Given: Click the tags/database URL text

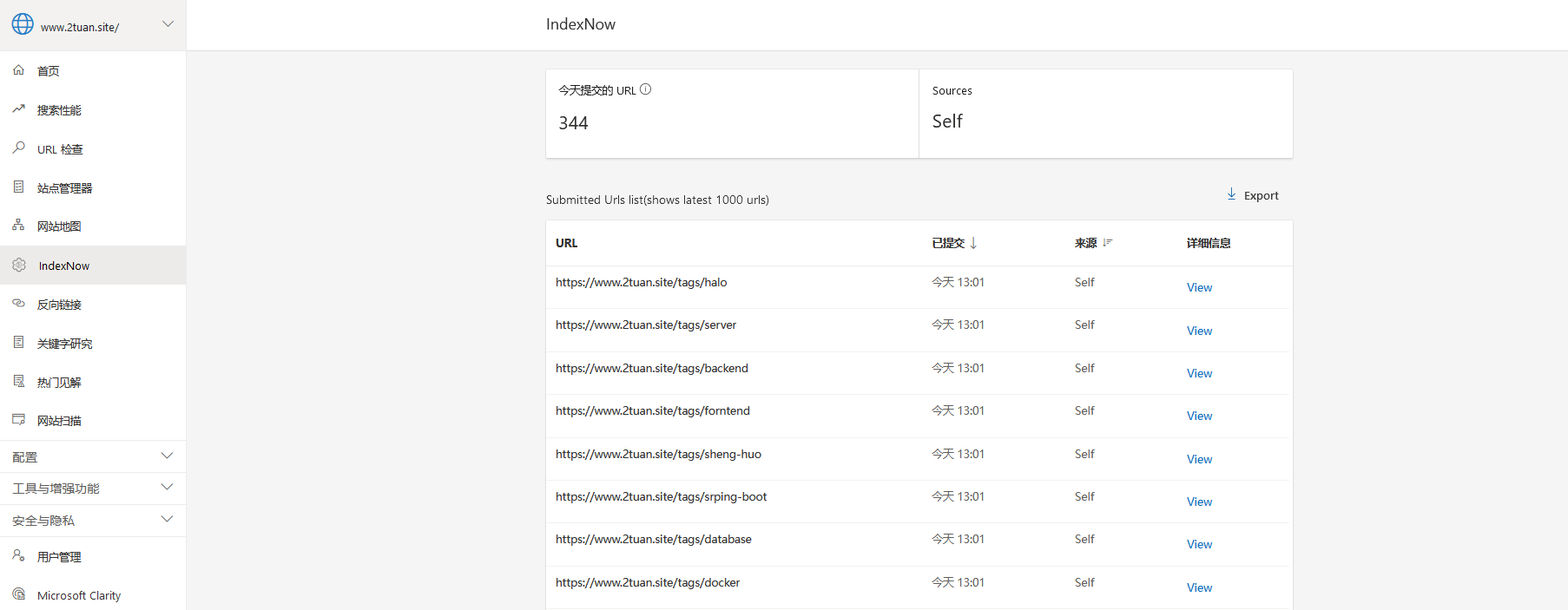Looking at the screenshot, I should click(654, 539).
